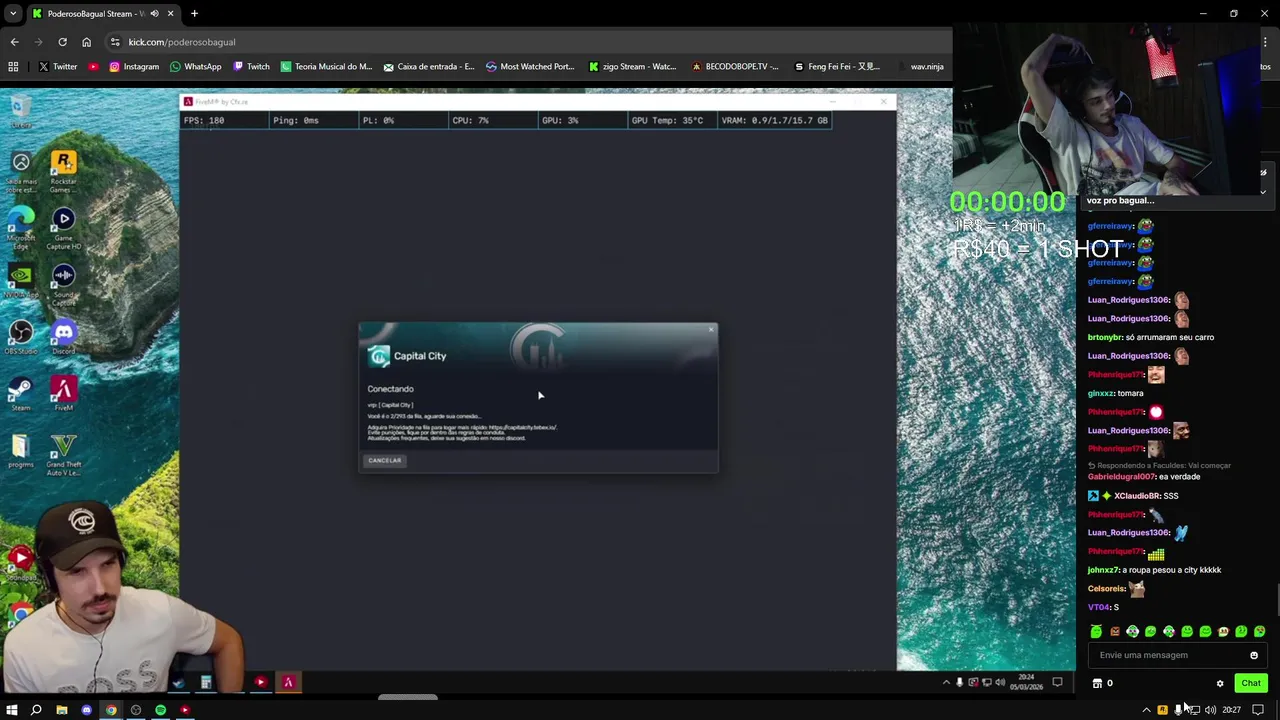This screenshot has height=720, width=1280.
Task: Click green Chat send button
Action: click(1251, 683)
